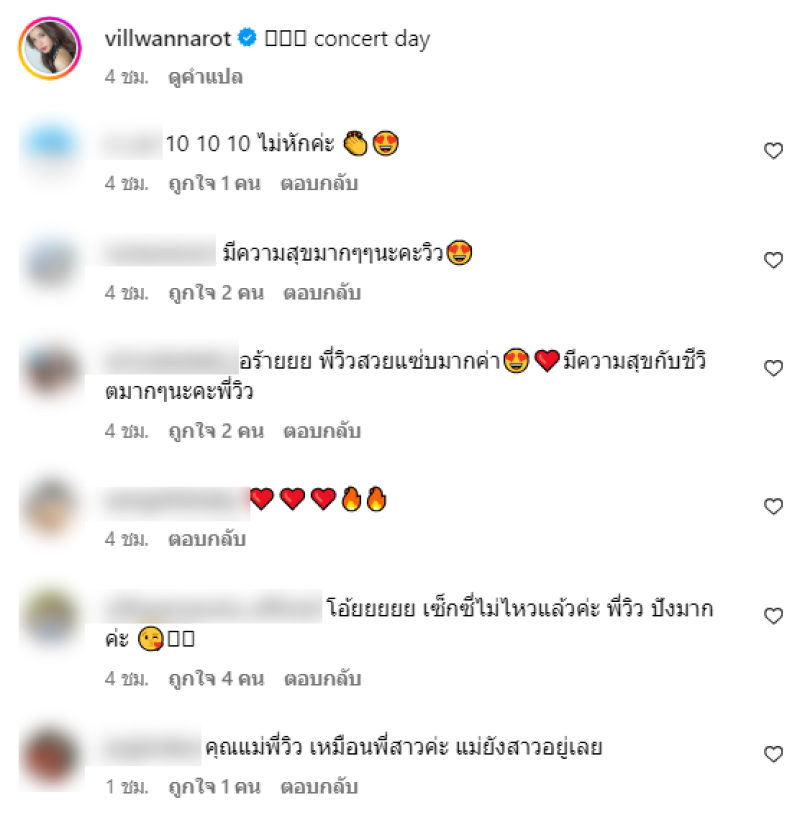The height and width of the screenshot is (818, 800).
Task: Open the villwannarot username link
Action: point(168,39)
